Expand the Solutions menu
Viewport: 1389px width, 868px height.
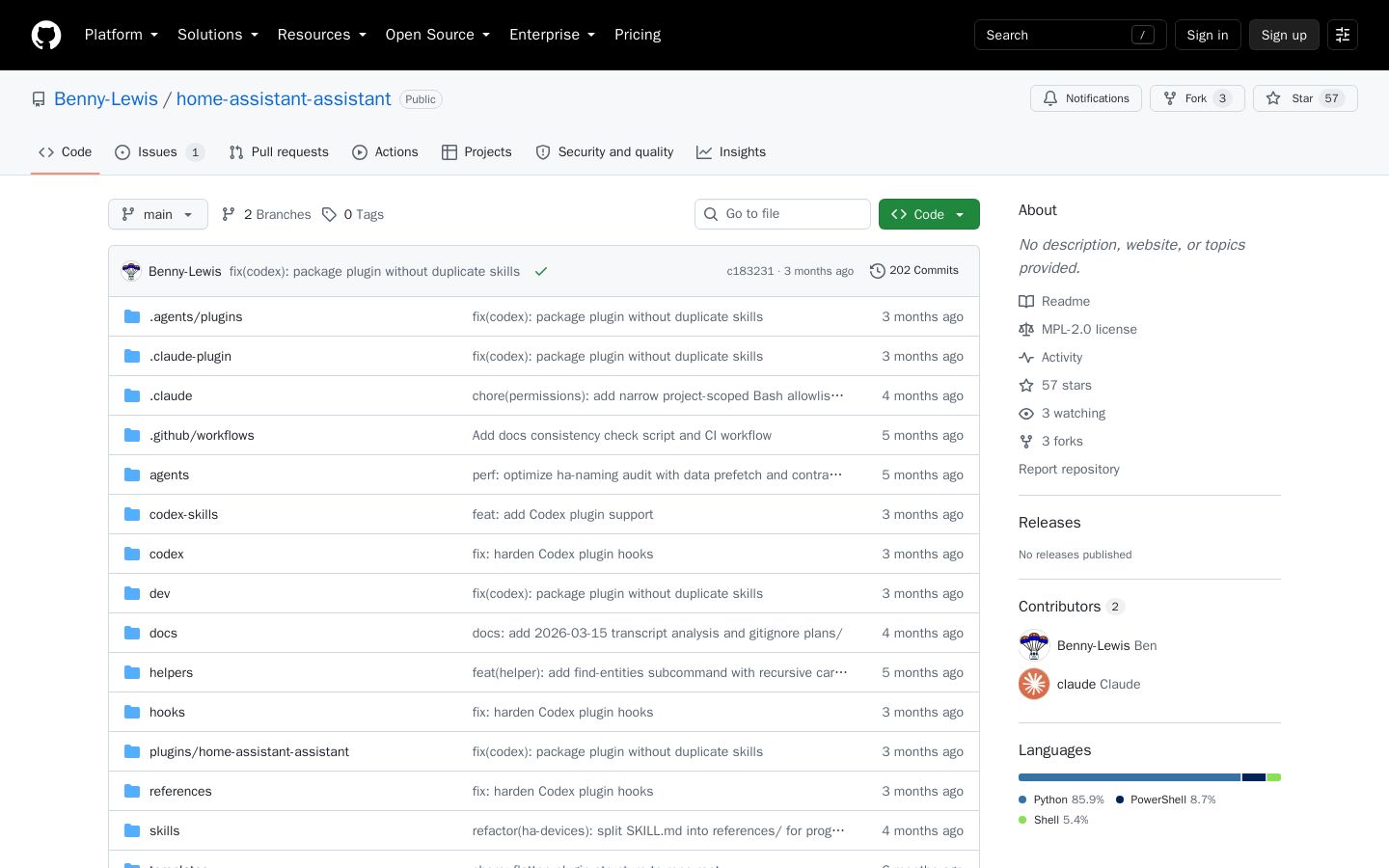tap(218, 35)
